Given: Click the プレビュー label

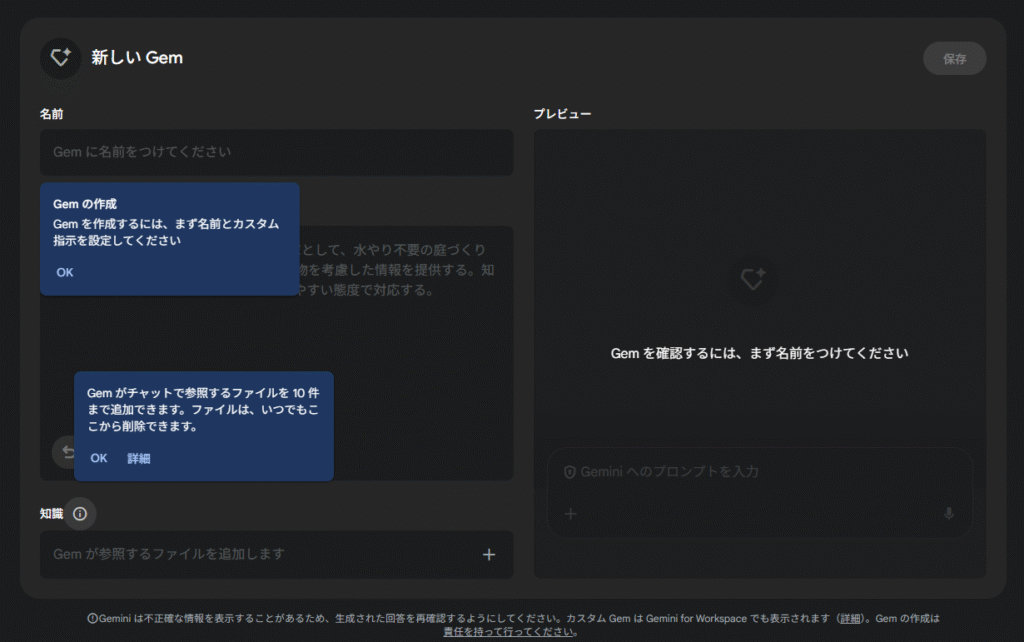Looking at the screenshot, I should (562, 114).
